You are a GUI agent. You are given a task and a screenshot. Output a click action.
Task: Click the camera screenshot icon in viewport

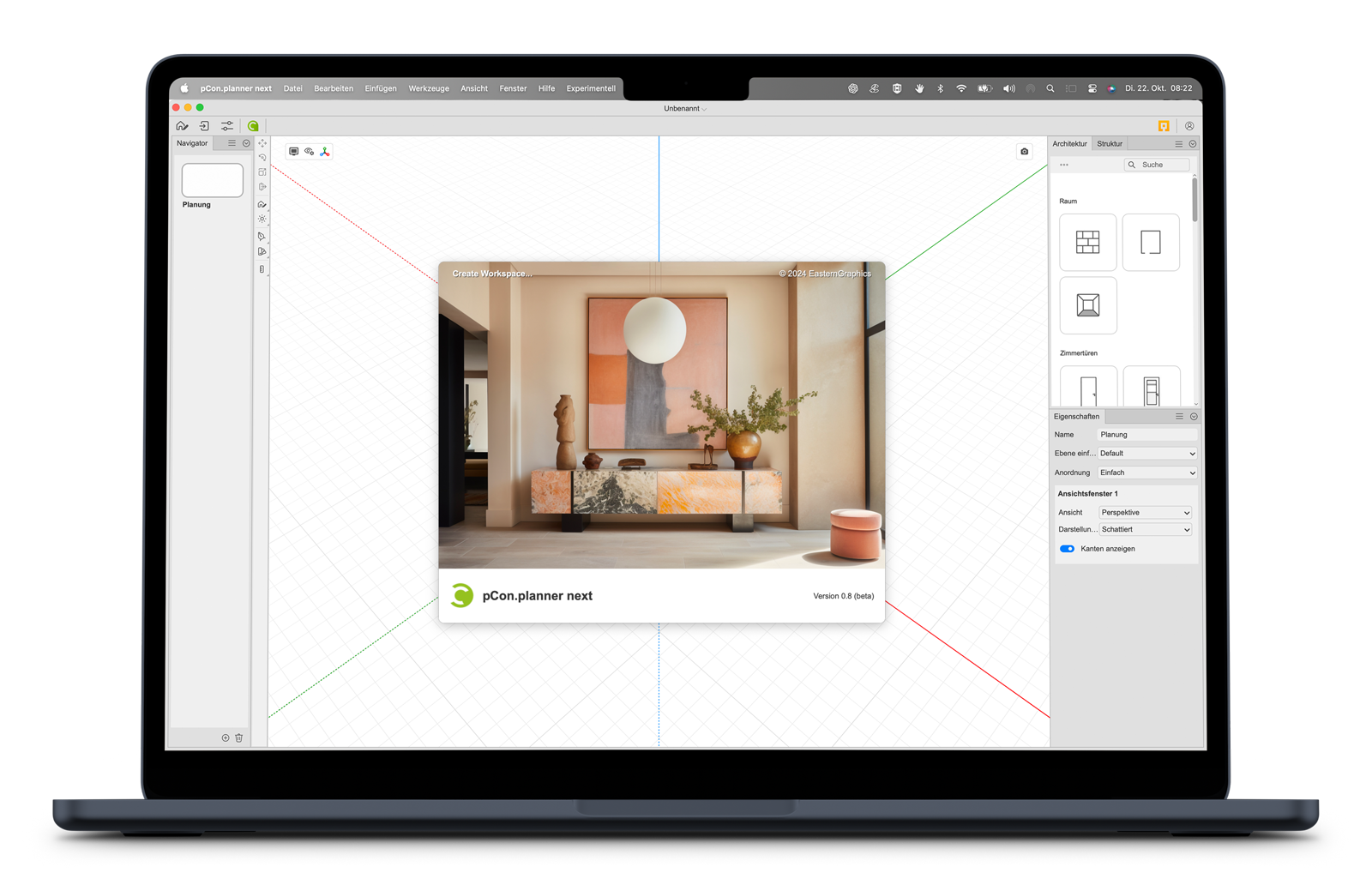coord(1024,152)
